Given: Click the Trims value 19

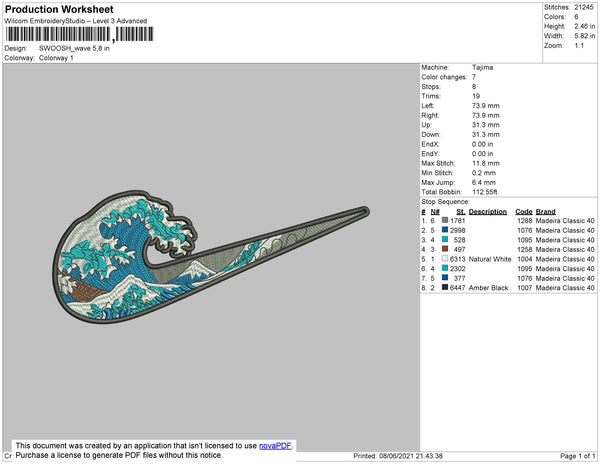Looking at the screenshot, I should (x=476, y=96).
